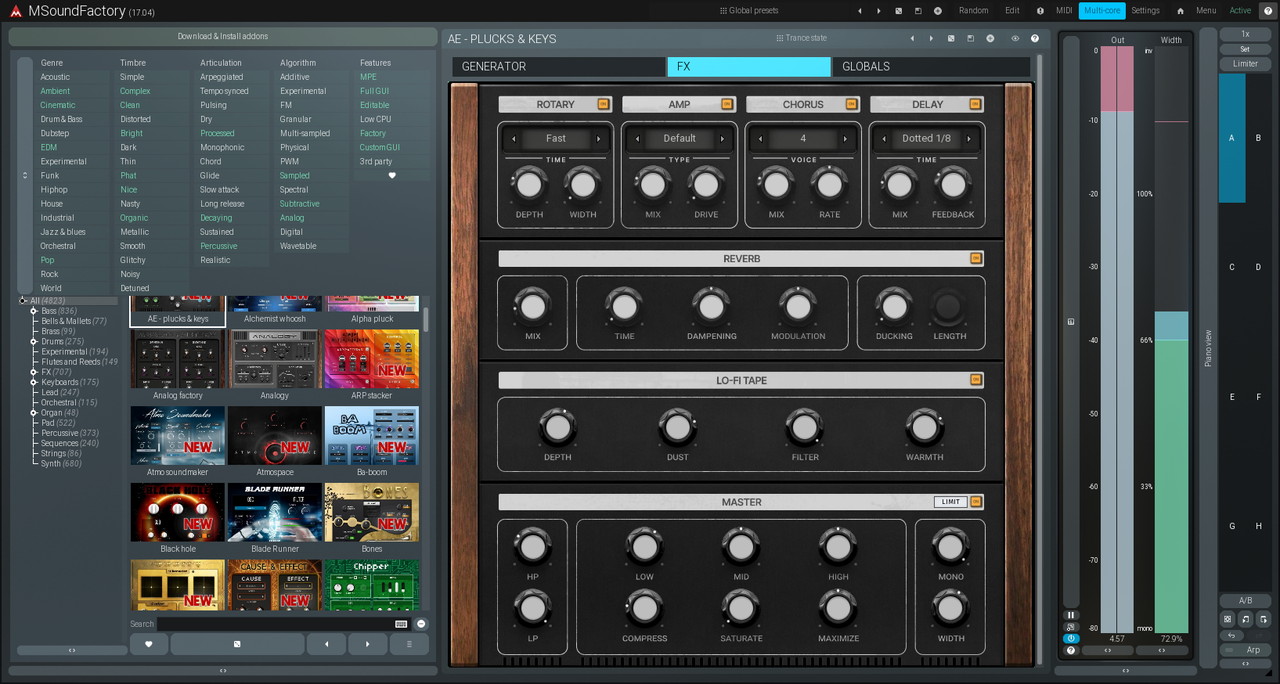Click the home icon in top toolbar
The height and width of the screenshot is (684, 1280).
(x=1180, y=11)
